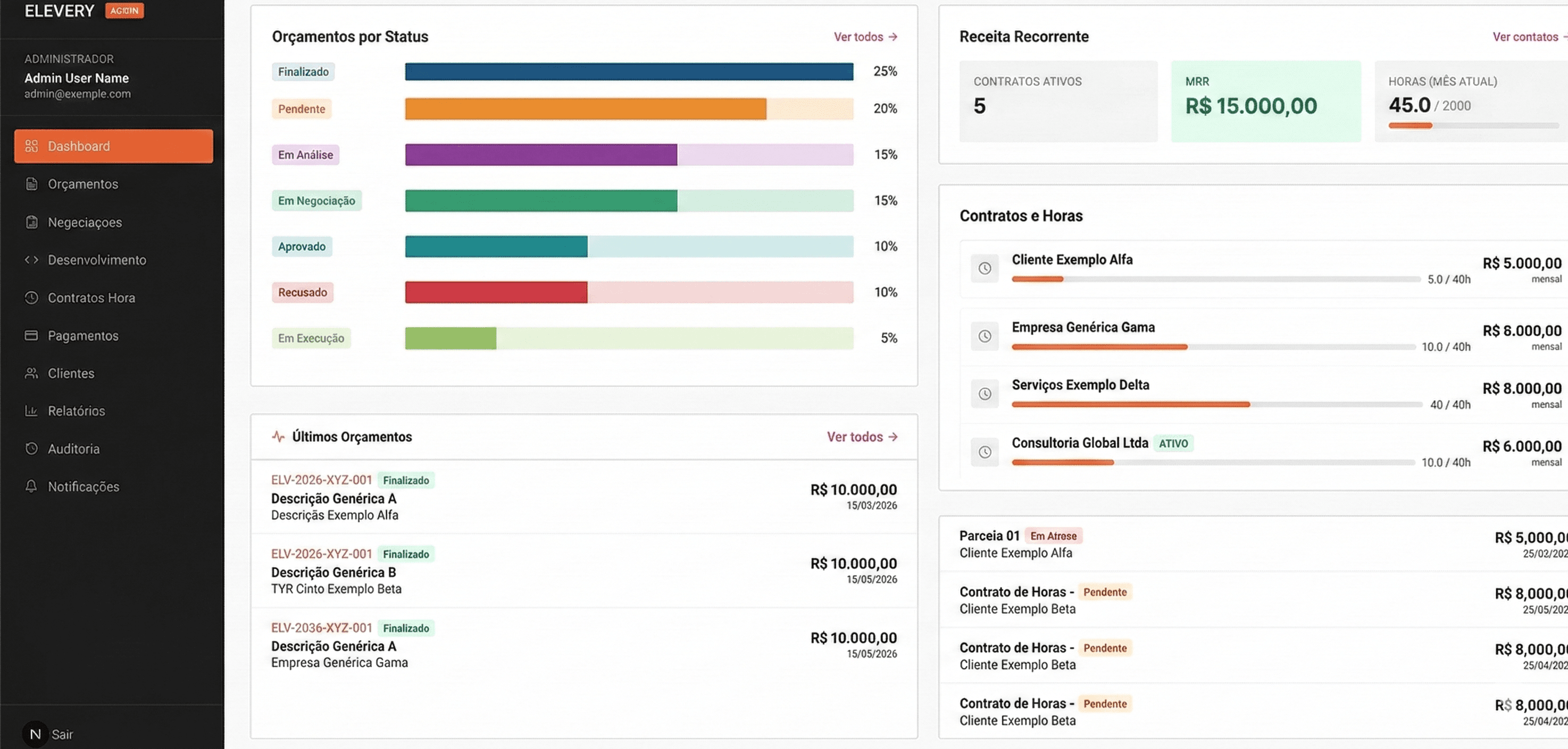Click the Ver contatos link
The width and height of the screenshot is (1568, 749).
pyautogui.click(x=1530, y=37)
